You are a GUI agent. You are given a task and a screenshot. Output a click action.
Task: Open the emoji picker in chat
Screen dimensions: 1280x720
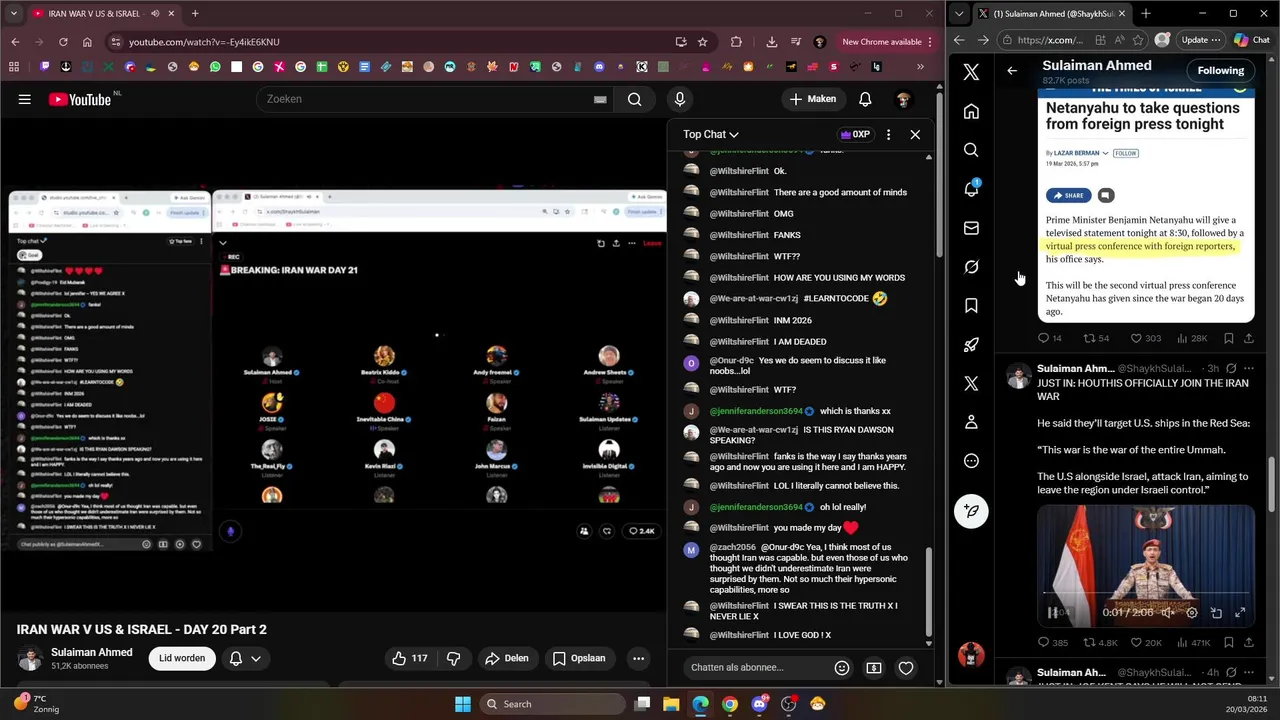coord(842,667)
